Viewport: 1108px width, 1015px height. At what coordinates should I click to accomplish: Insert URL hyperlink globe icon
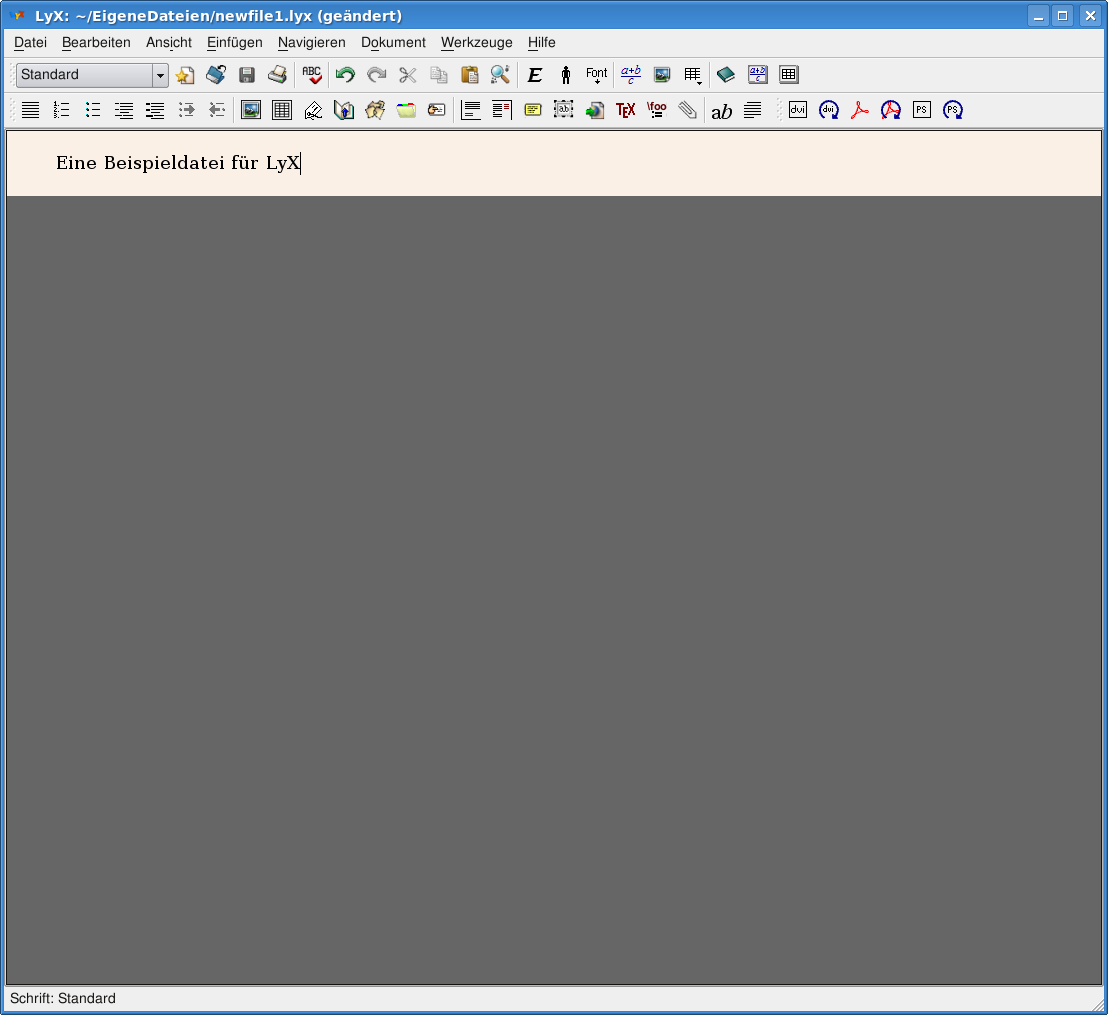(x=595, y=110)
